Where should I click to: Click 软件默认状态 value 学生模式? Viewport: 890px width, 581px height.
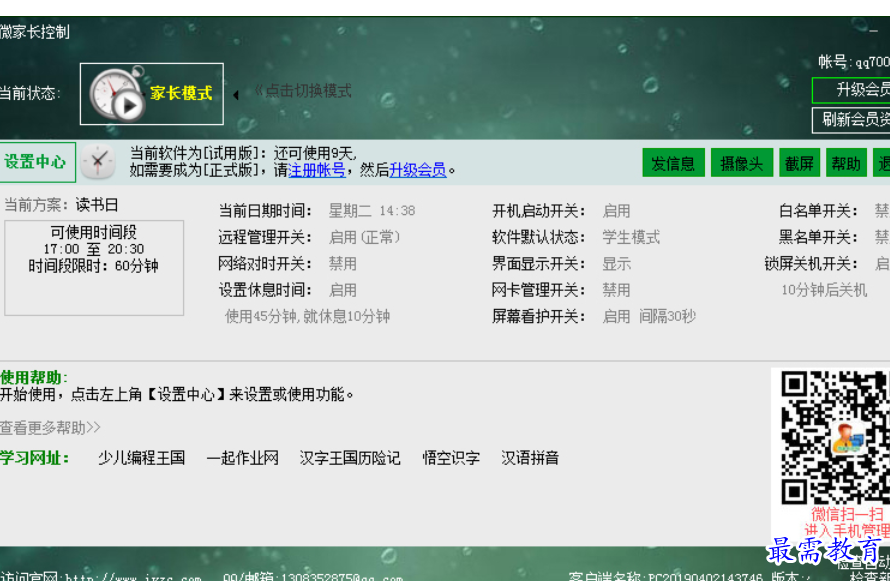coord(631,237)
